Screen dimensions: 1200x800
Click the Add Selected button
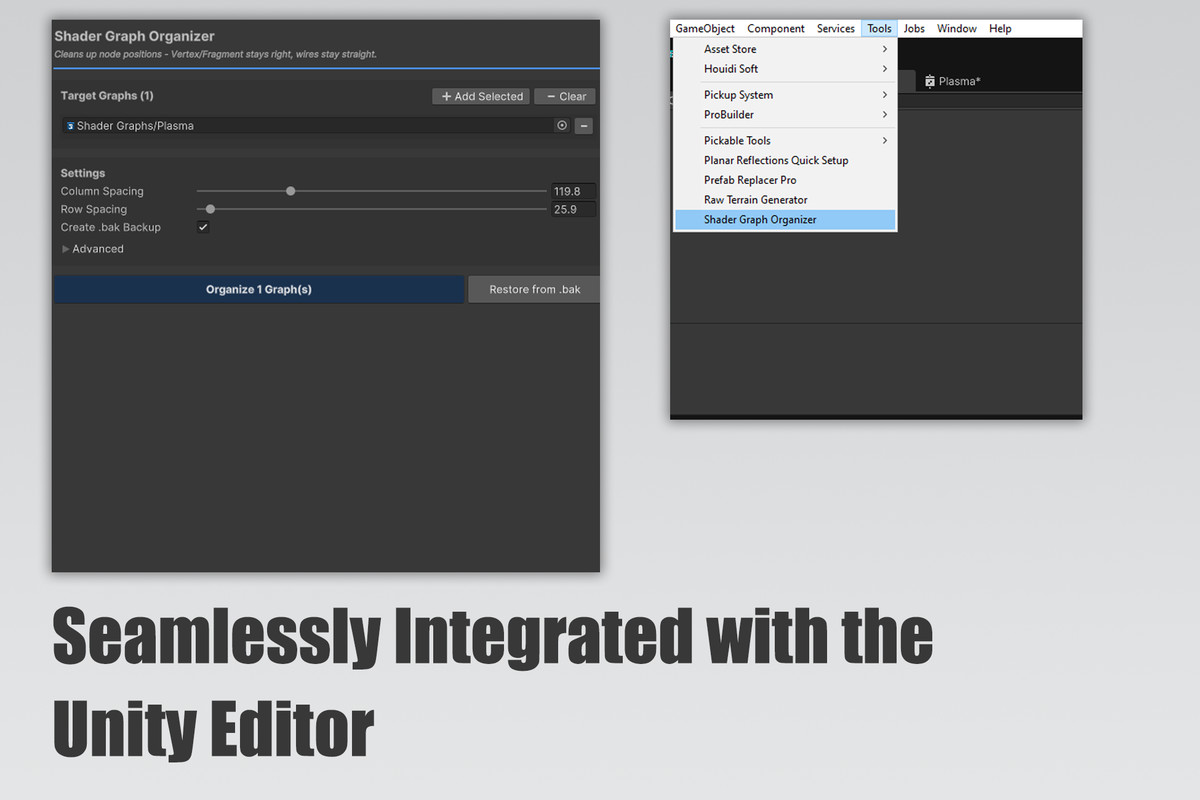pyautogui.click(x=483, y=96)
